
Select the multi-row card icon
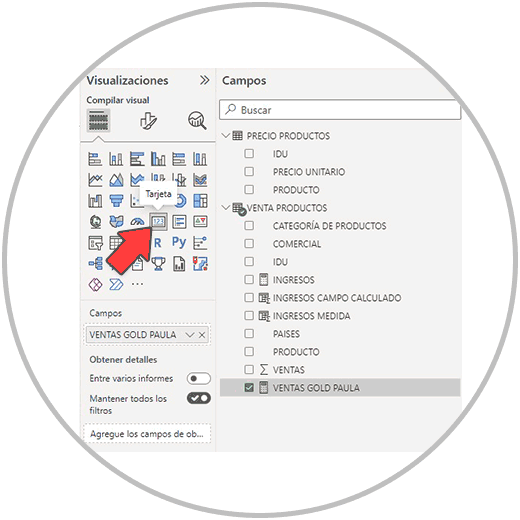click(179, 222)
